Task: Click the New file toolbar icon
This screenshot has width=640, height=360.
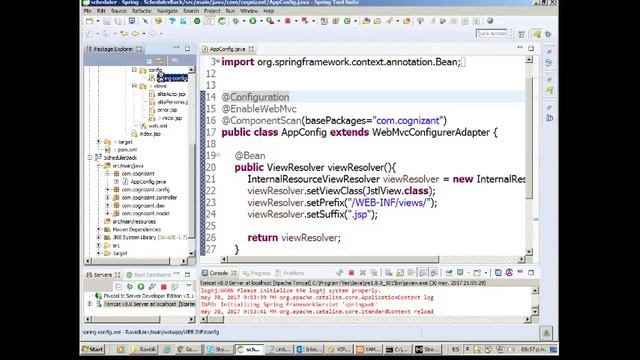Action: tap(89, 21)
